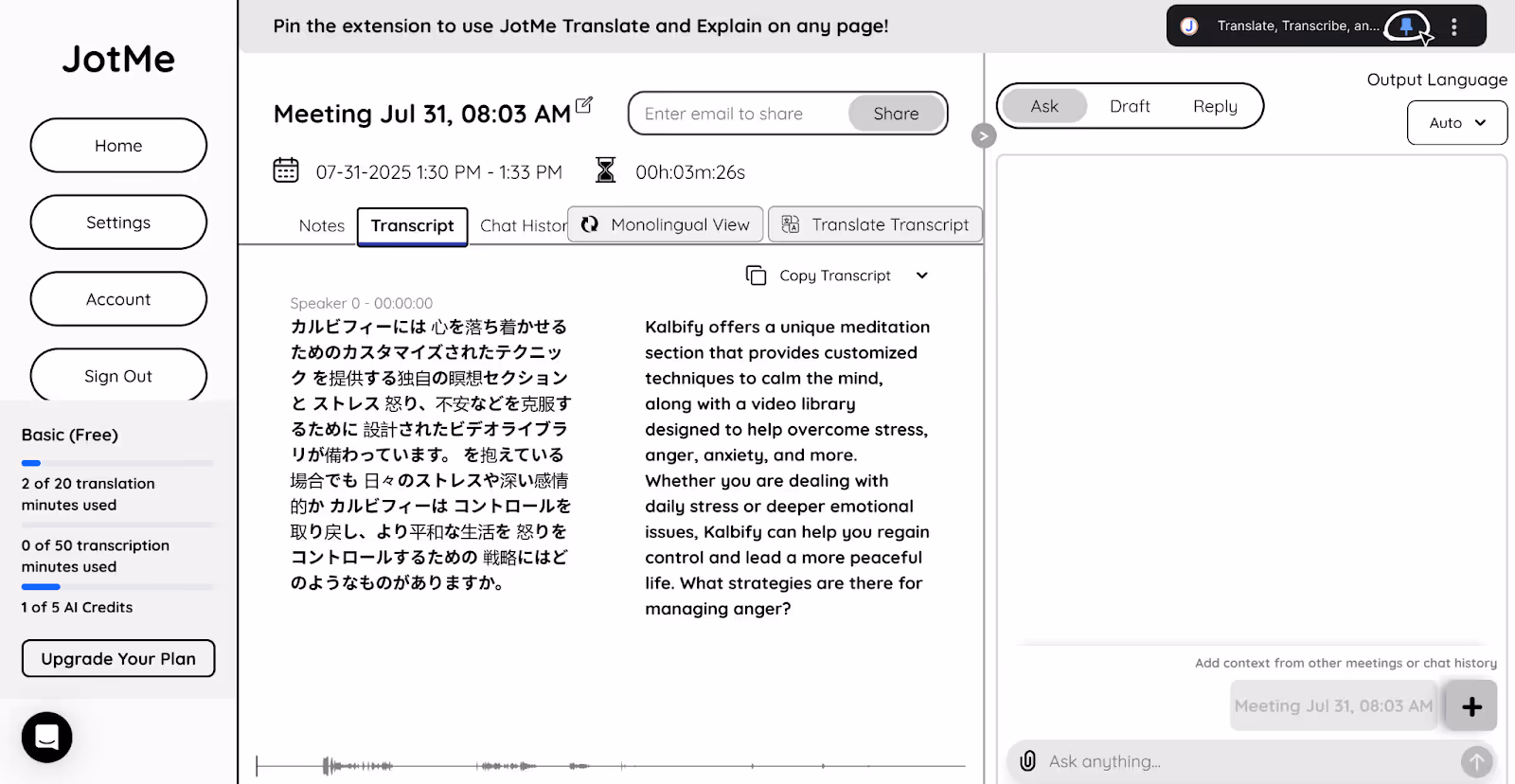Screen dimensions: 1515x784
Task: Click the audio waveform timeline
Action: 611,765
